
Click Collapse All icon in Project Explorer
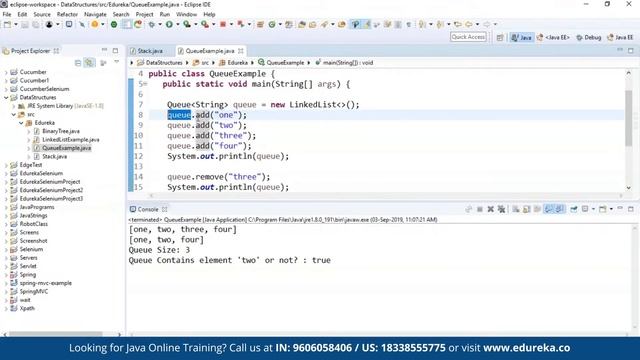tap(78, 63)
